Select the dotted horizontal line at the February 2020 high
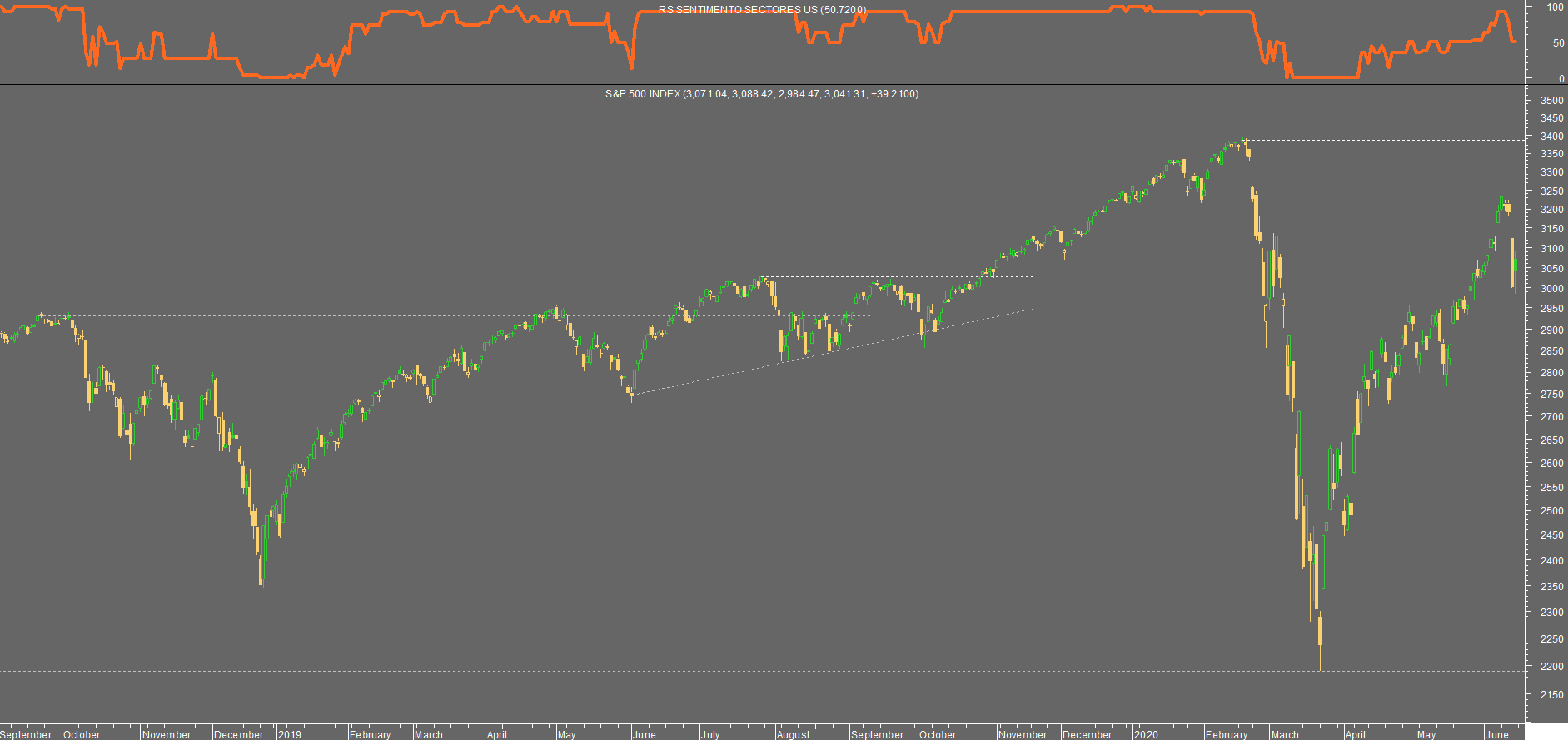 coord(1385,140)
